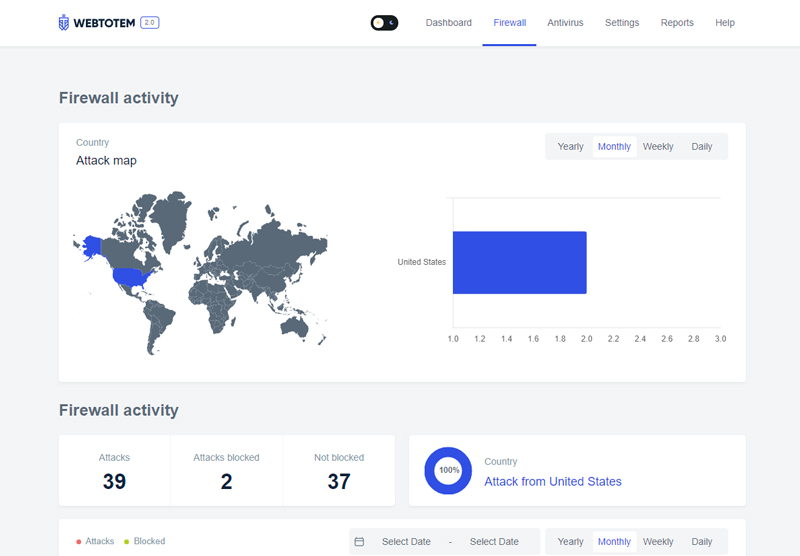800x556 pixels.
Task: Click the first Select Date start field
Action: coord(406,542)
